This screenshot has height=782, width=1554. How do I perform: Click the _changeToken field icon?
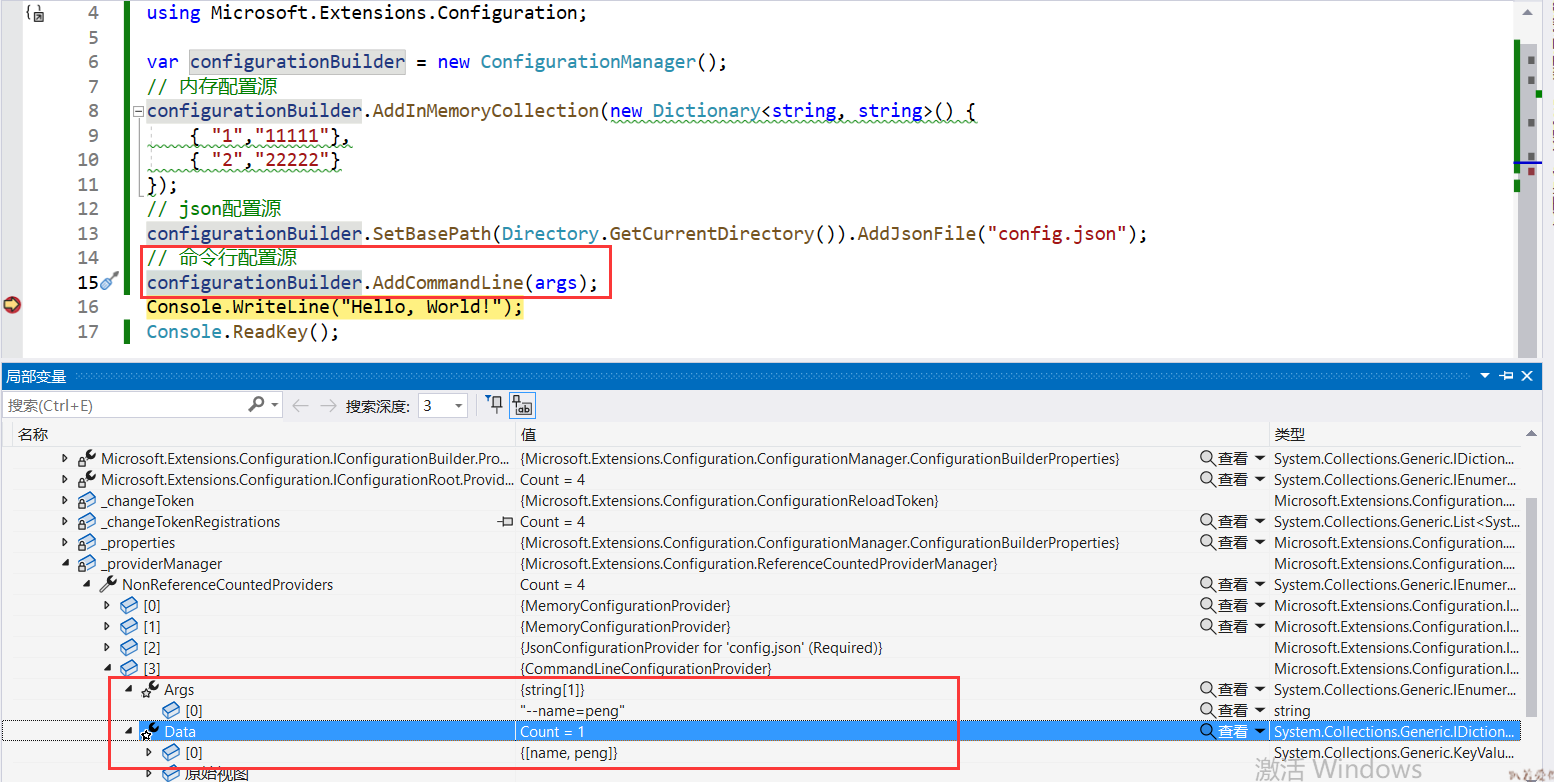(87, 500)
